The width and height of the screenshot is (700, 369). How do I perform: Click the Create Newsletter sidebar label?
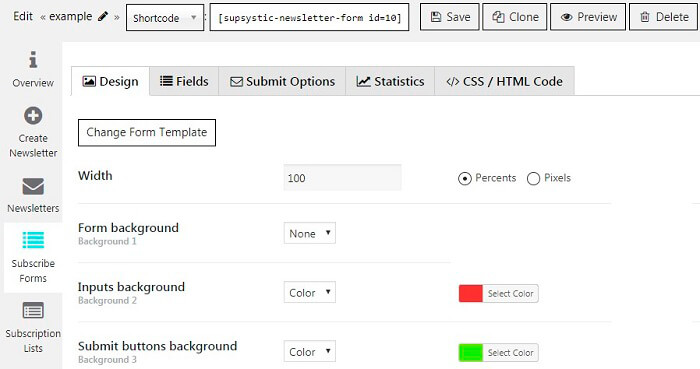pos(33,145)
